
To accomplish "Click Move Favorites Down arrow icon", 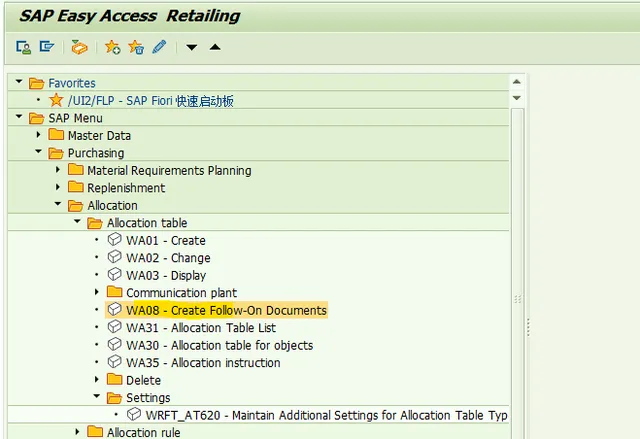I will tap(192, 47).
